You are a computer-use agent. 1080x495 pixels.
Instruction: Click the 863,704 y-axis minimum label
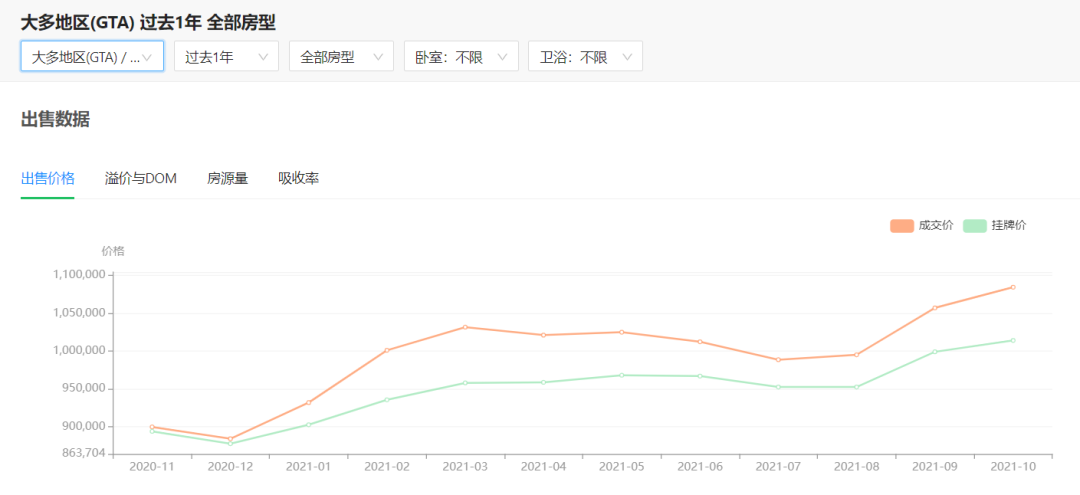(84, 453)
